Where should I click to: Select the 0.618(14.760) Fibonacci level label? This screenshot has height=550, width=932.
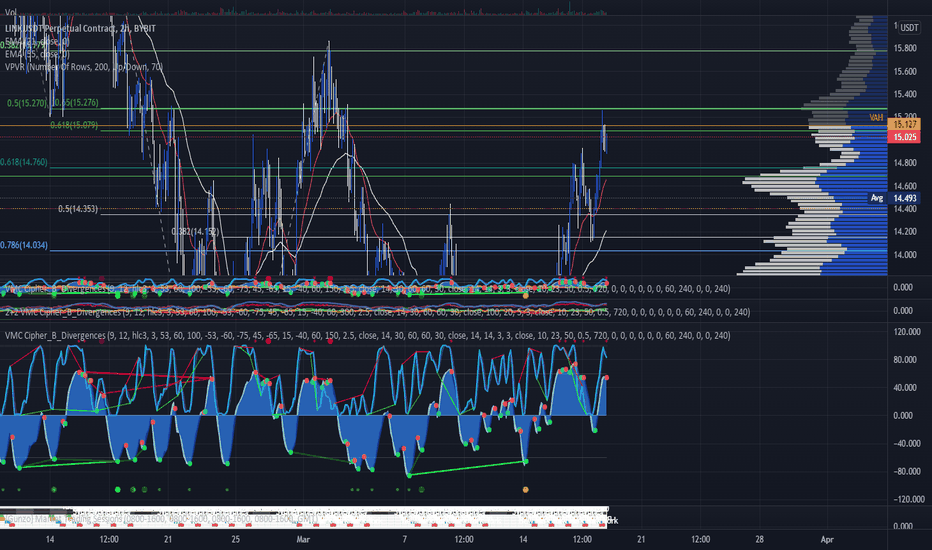click(24, 162)
